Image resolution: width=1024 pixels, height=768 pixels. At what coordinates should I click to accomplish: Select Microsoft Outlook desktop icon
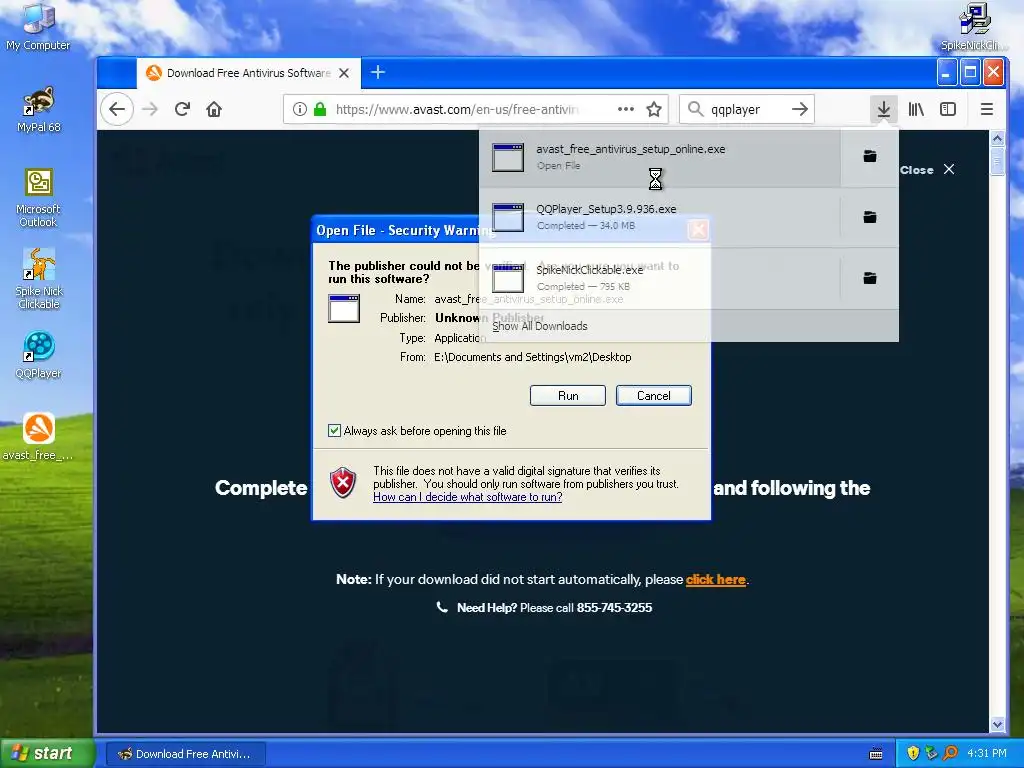[38, 198]
